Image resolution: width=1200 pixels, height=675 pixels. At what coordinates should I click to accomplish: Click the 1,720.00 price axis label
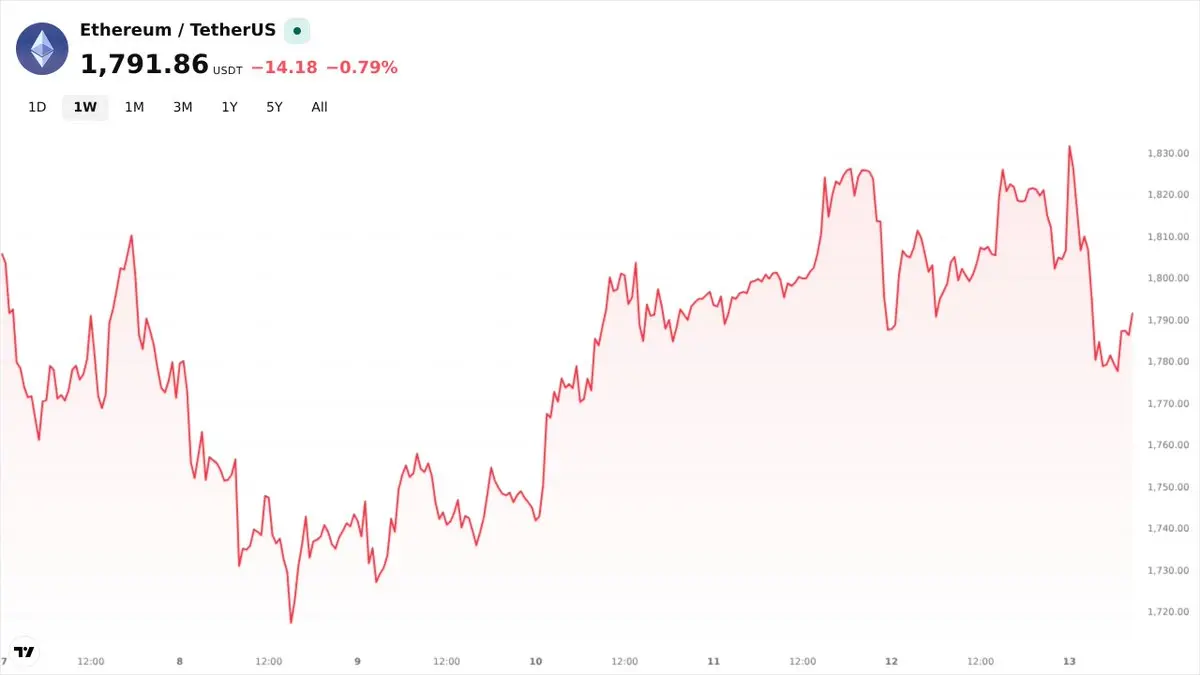(1168, 611)
